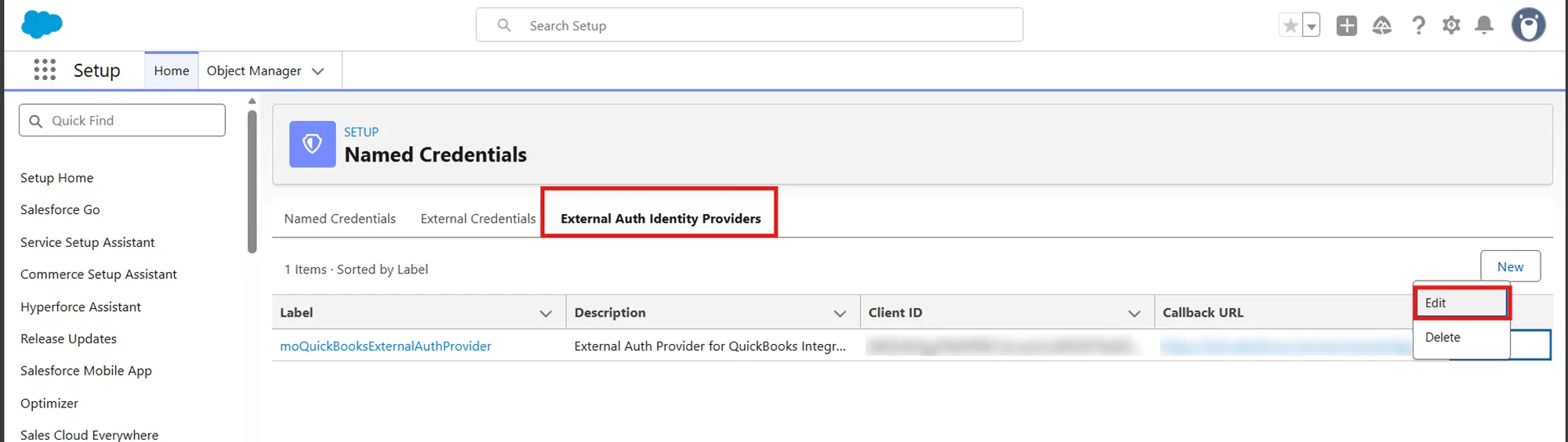
Task: Choose Delete from the row menu
Action: (x=1461, y=337)
